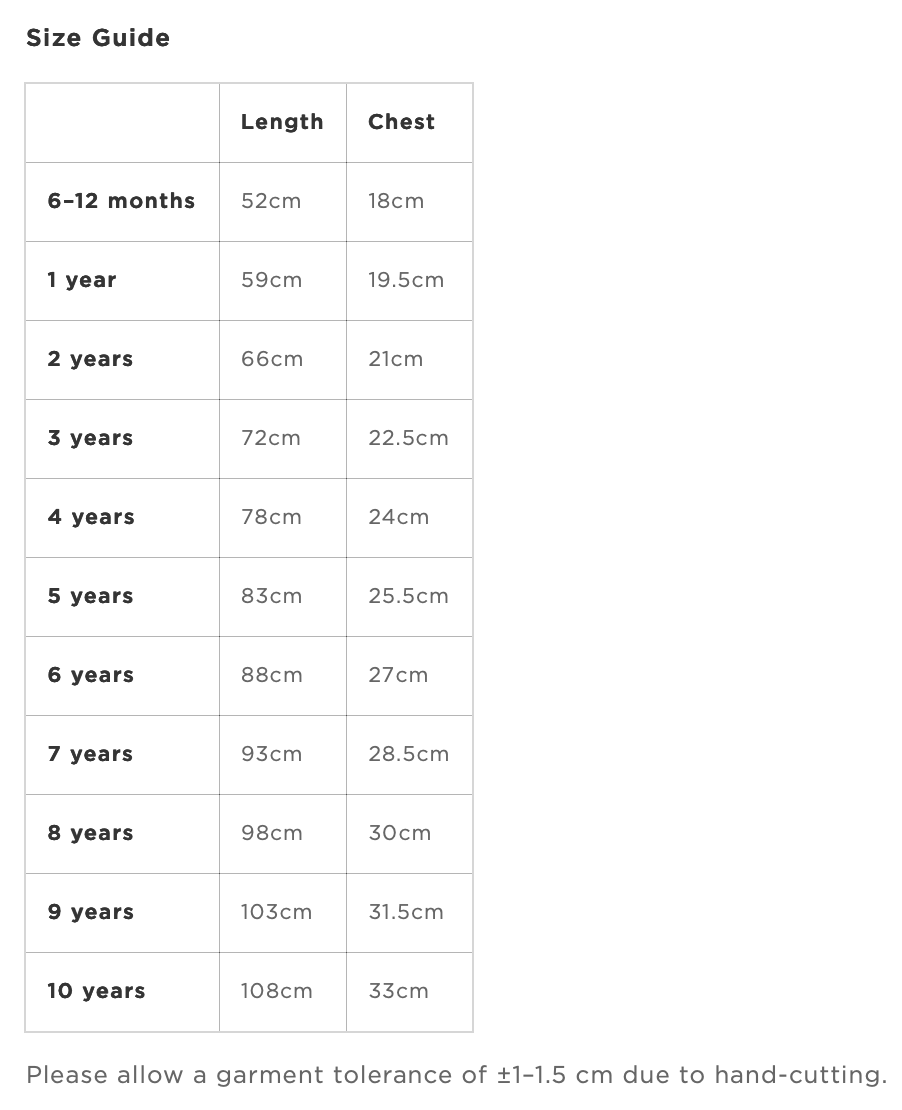Viewport: 902px width, 1110px height.
Task: Select the 33cm chest value
Action: point(398,991)
